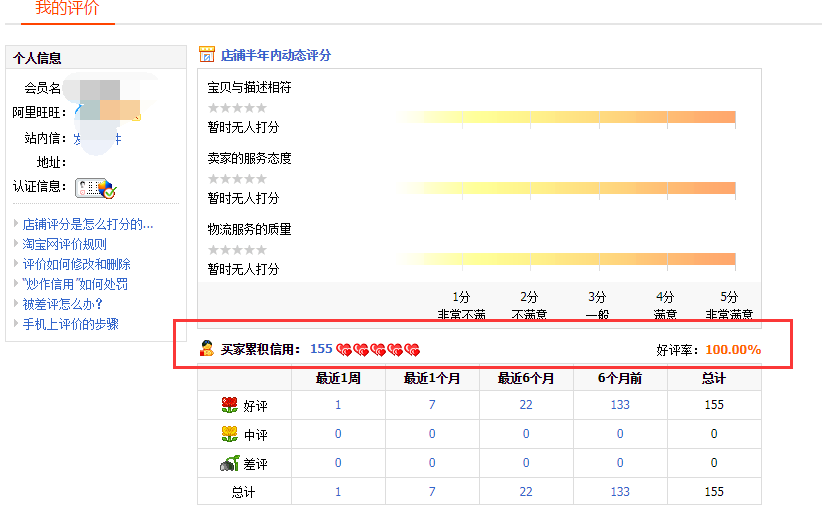The image size is (822, 511).
Task: Click the buyer credit person icon
Action: click(x=207, y=349)
